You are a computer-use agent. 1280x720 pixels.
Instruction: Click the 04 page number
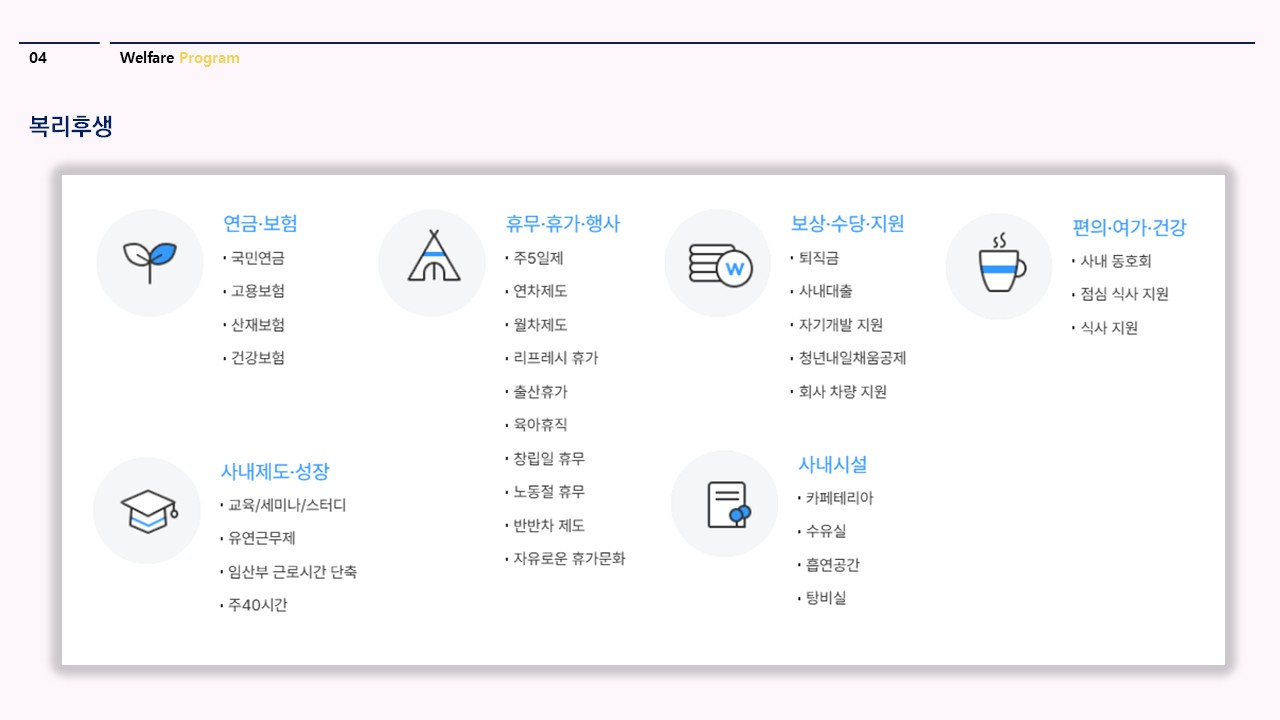[x=38, y=58]
